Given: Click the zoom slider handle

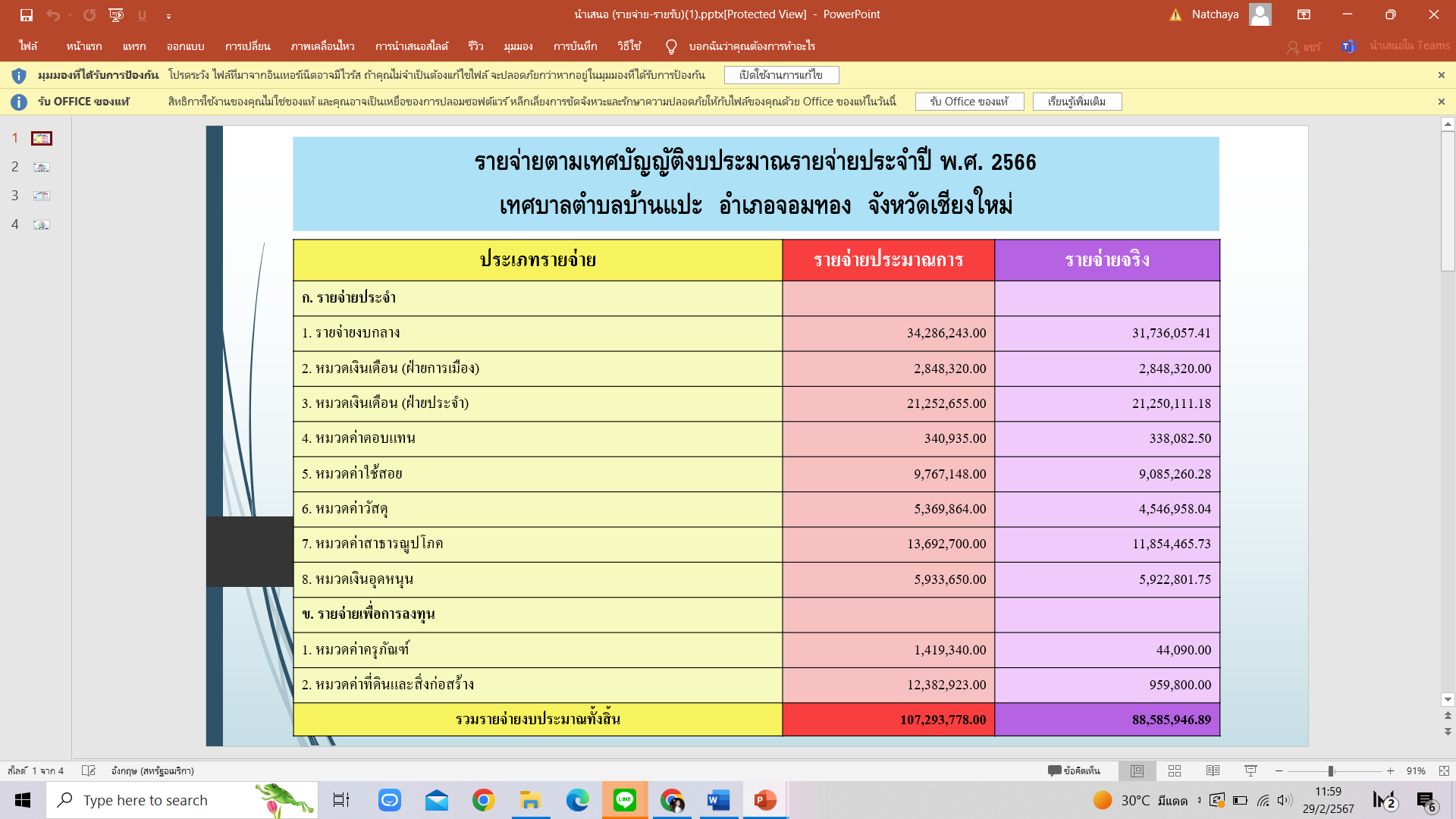Looking at the screenshot, I should (x=1330, y=770).
